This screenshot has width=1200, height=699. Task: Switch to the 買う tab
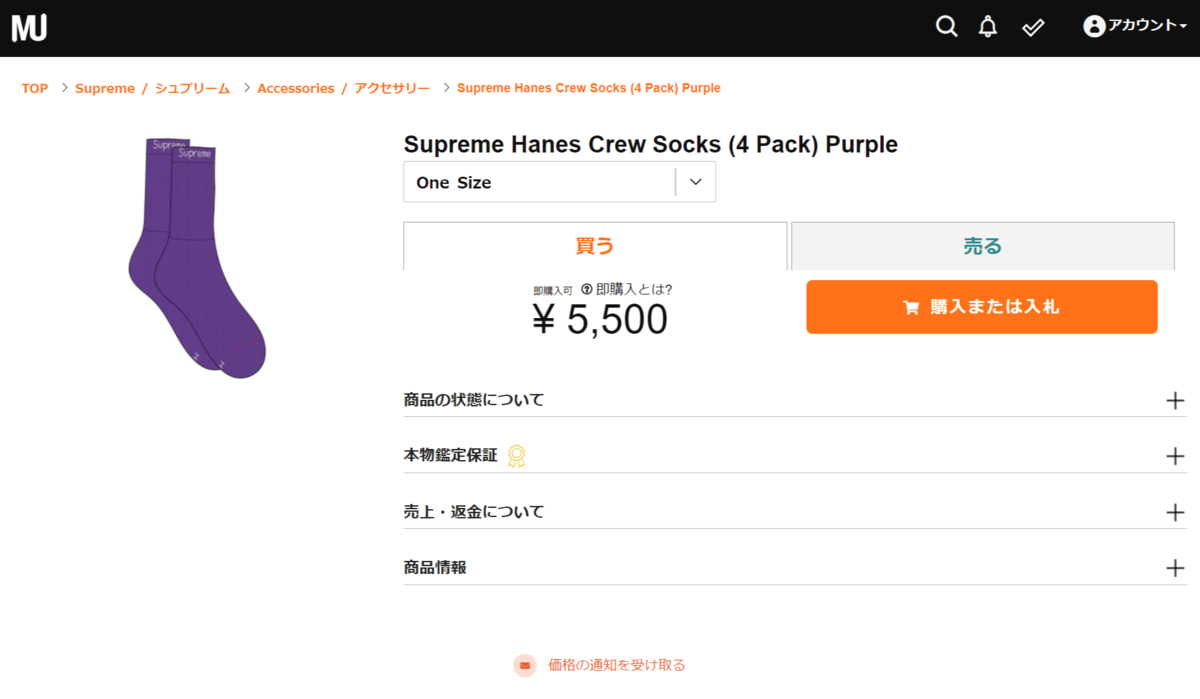(595, 246)
